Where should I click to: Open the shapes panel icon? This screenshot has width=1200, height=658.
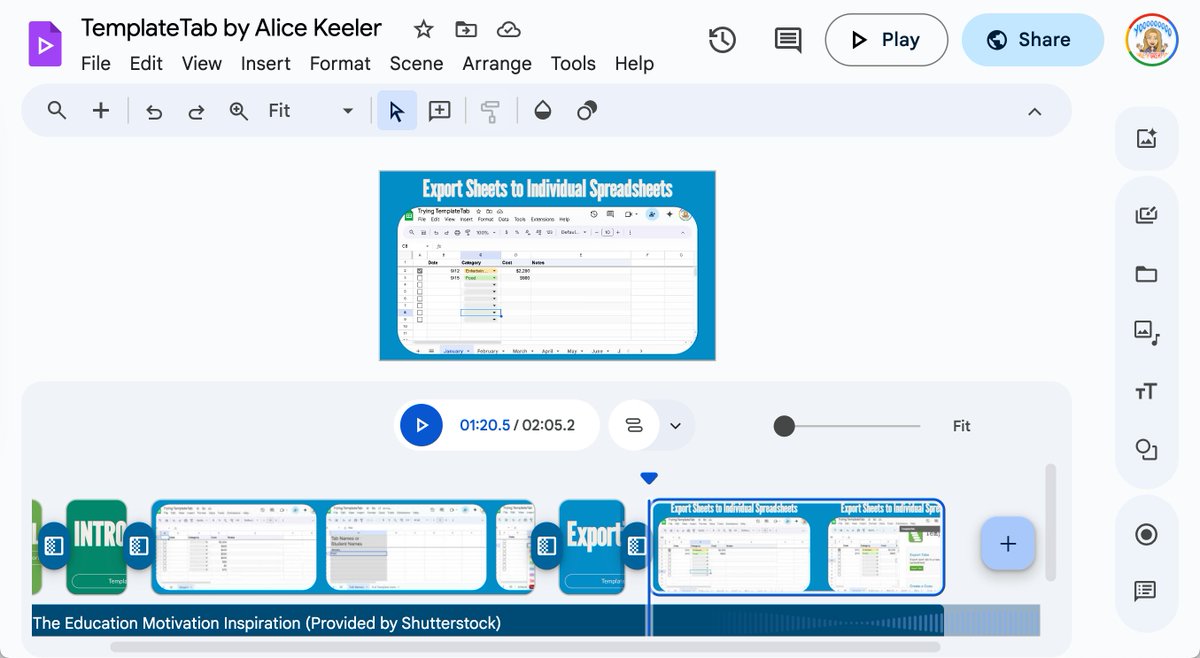(x=1146, y=450)
